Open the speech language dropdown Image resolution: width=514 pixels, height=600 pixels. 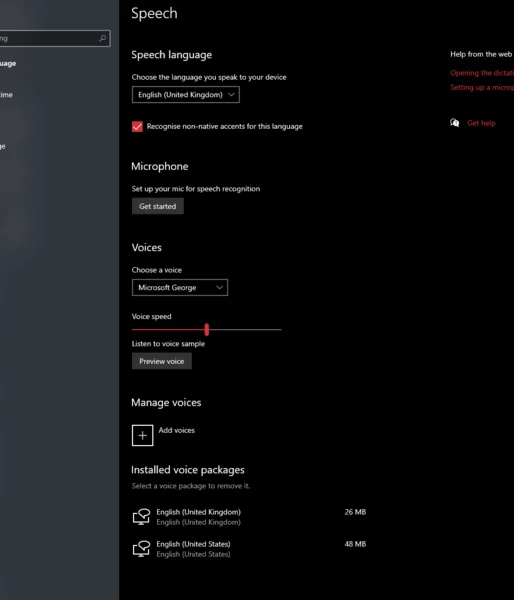186,95
